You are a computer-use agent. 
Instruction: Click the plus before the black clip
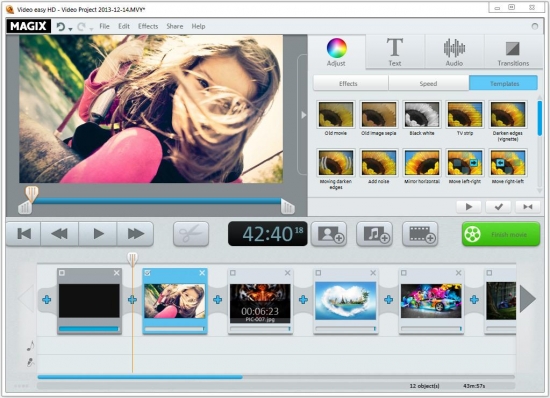coord(47,300)
